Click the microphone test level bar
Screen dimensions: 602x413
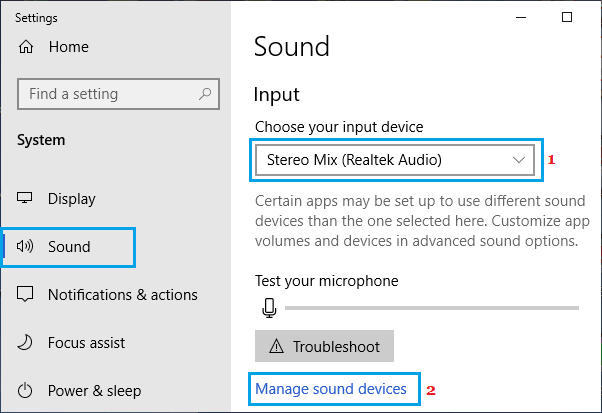[x=431, y=308]
